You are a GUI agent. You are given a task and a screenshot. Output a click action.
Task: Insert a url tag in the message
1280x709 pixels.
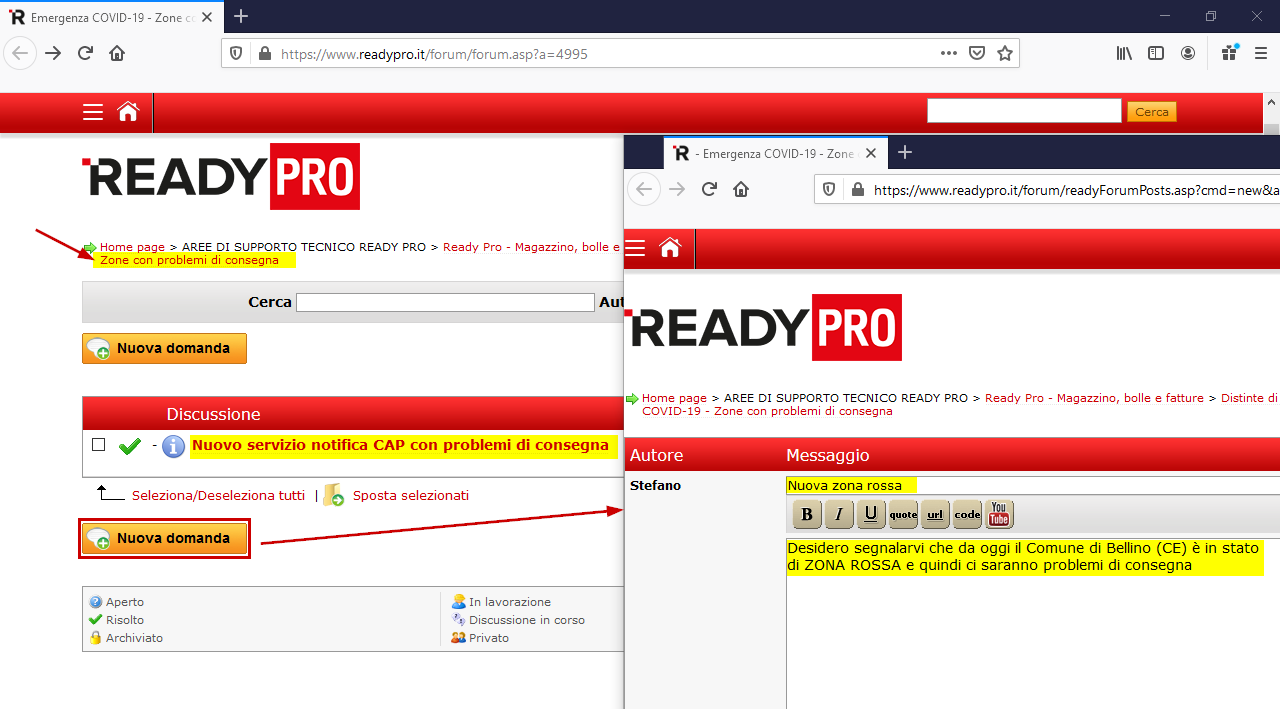click(935, 514)
